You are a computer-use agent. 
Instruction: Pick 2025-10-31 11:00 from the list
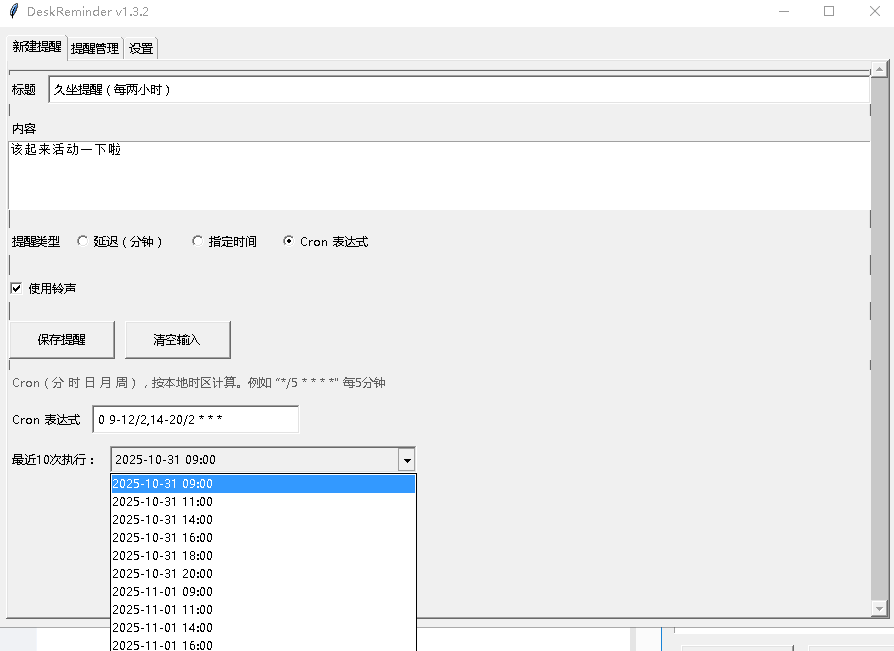162,502
